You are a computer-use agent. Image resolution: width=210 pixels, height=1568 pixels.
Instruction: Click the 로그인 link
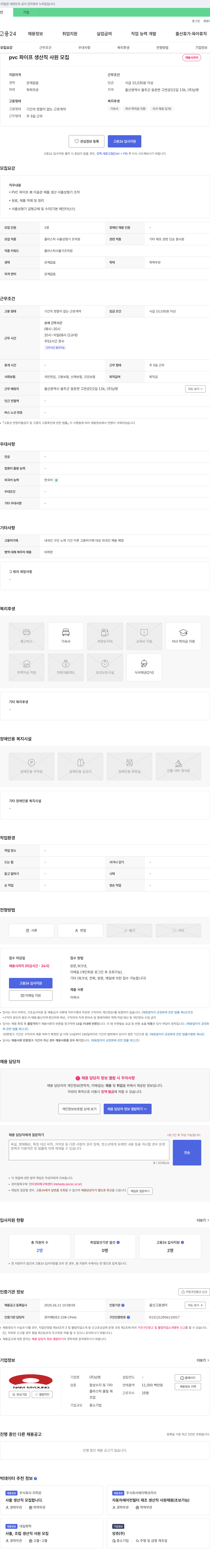pyautogui.click(x=196, y=21)
